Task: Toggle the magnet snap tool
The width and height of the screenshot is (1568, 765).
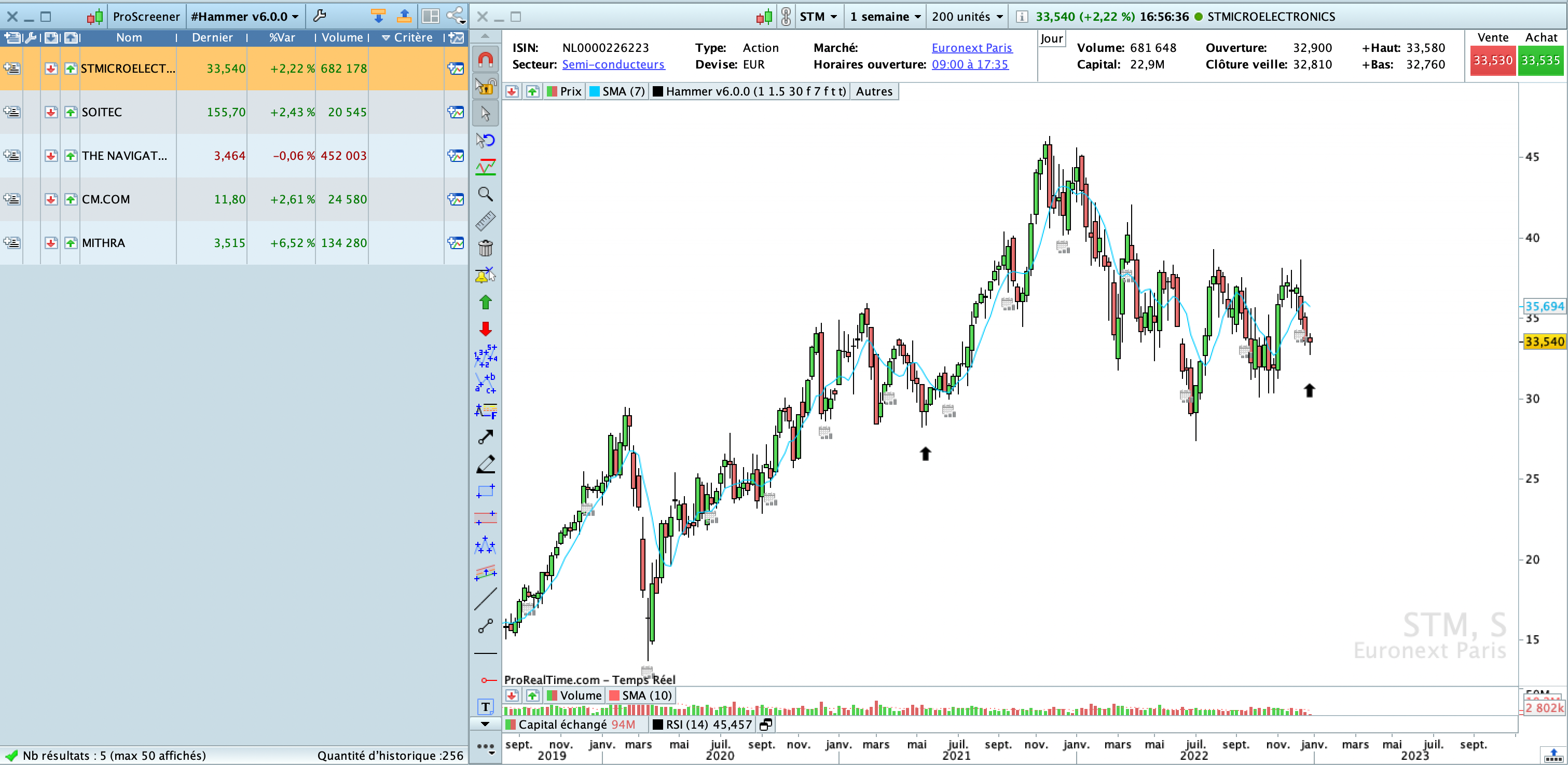Action: click(485, 60)
